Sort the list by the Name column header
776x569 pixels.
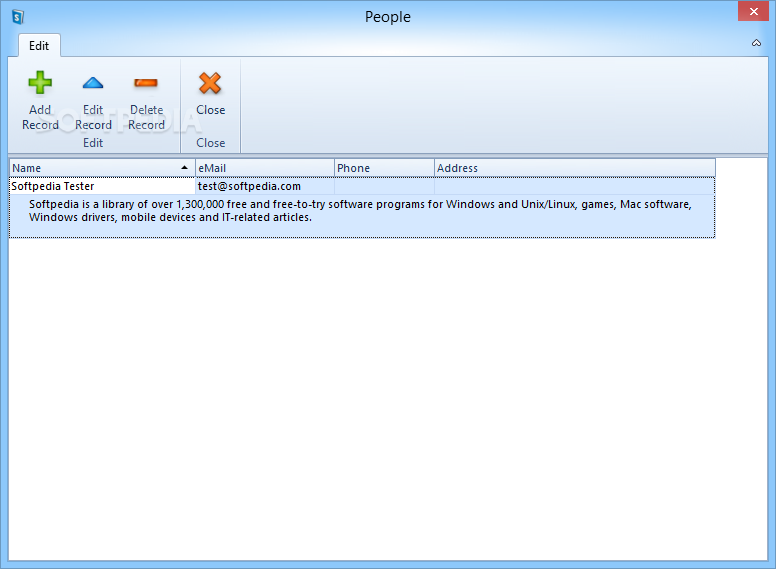[102, 168]
